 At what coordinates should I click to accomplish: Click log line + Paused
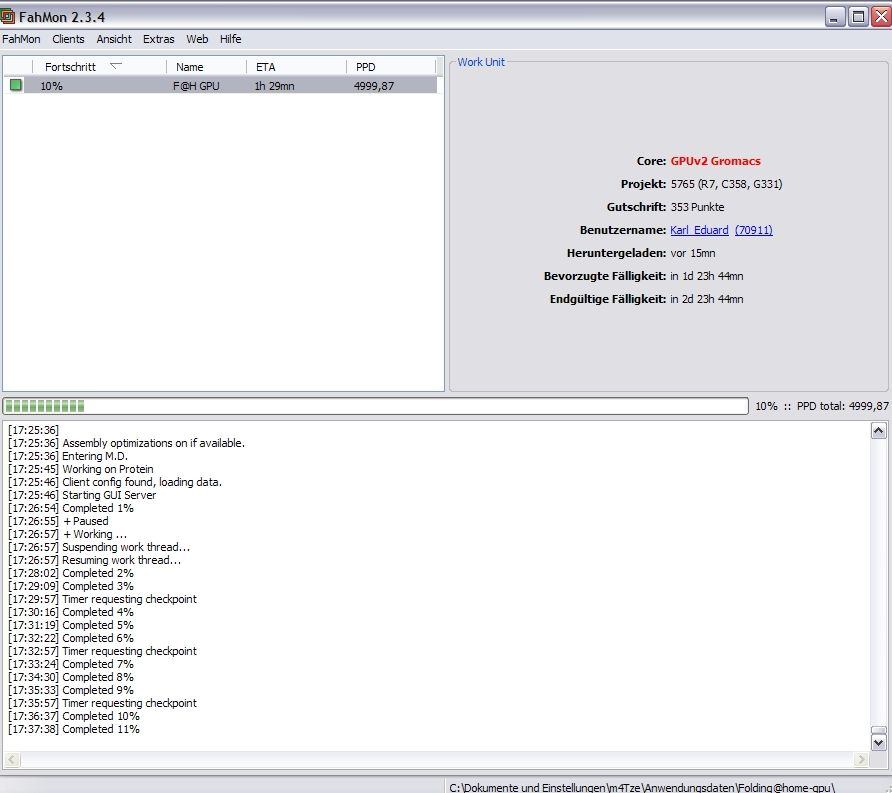click(x=58, y=521)
